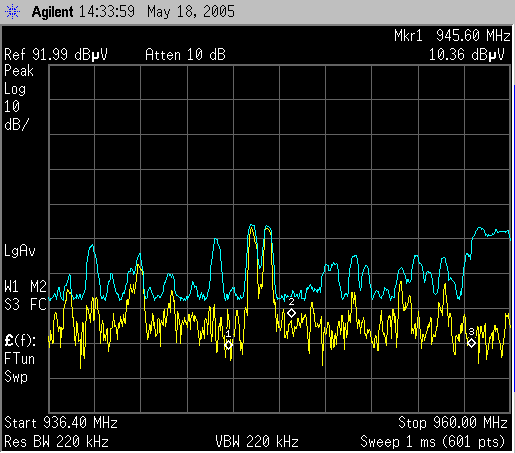This screenshot has width=515, height=453.
Task: Select marker 2 diamond on the trace
Action: 291,313
